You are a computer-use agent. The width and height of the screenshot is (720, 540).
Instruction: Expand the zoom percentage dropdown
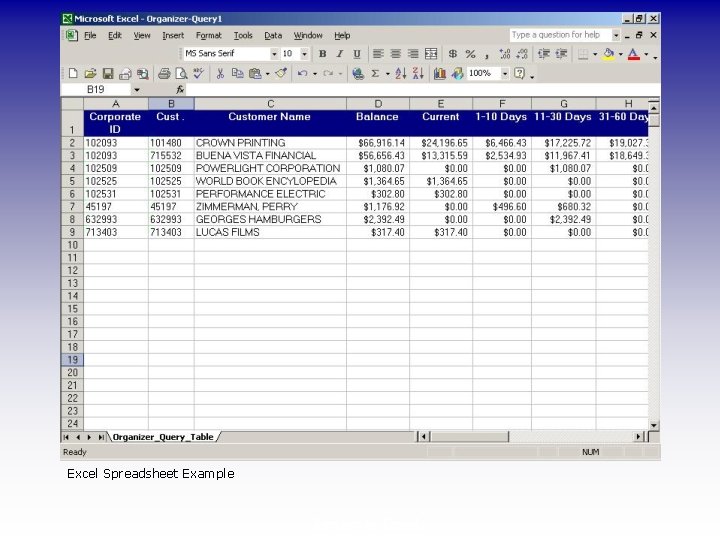pos(505,73)
